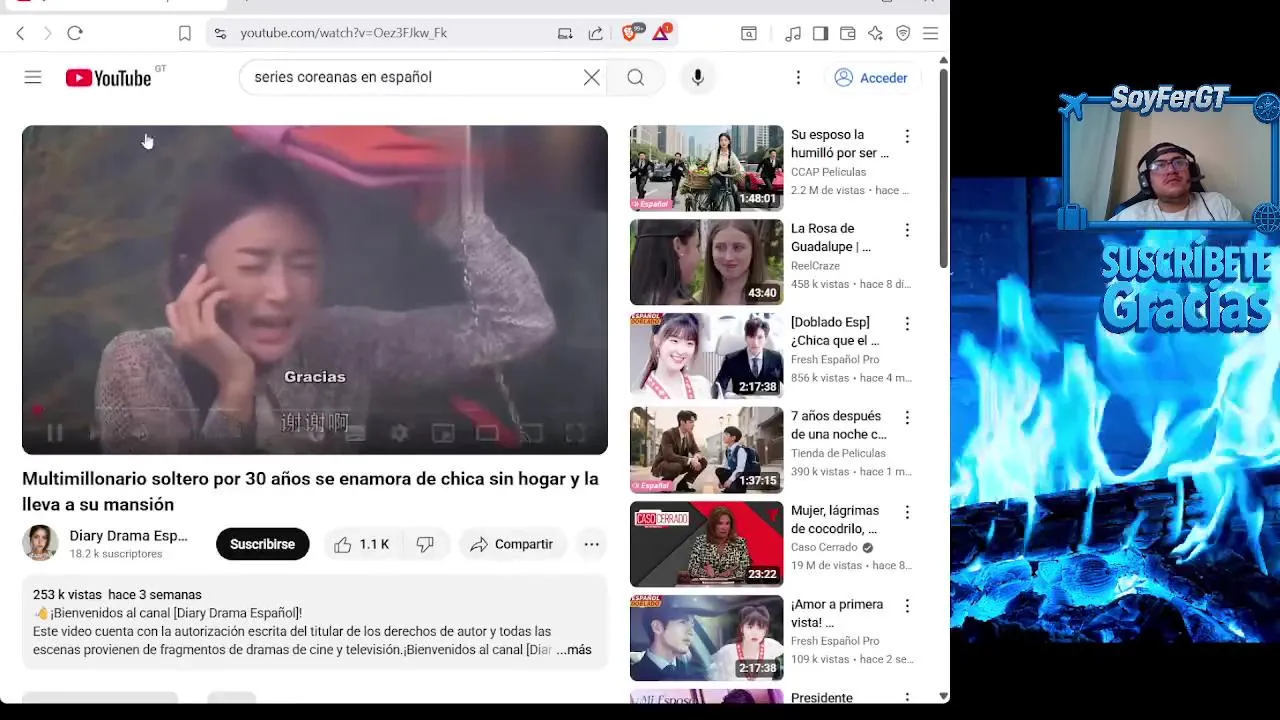Expand description with ...más
This screenshot has width=1280, height=720.
pos(574,650)
